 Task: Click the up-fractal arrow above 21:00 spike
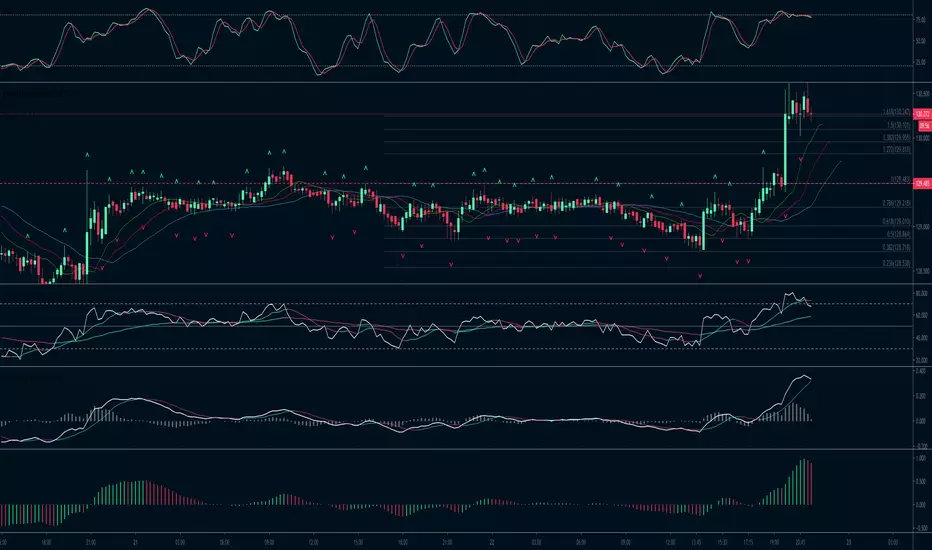(87, 155)
